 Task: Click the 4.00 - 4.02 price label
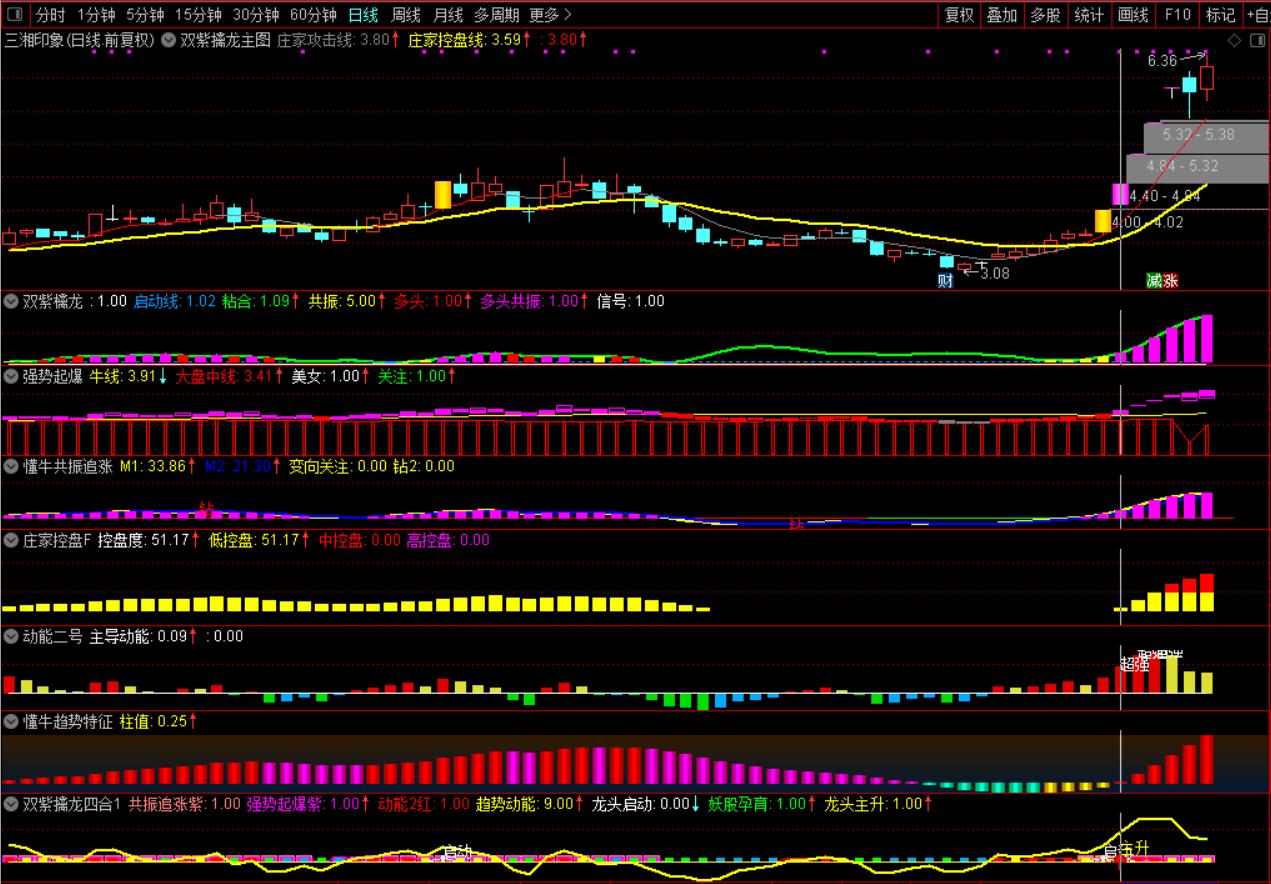1148,222
